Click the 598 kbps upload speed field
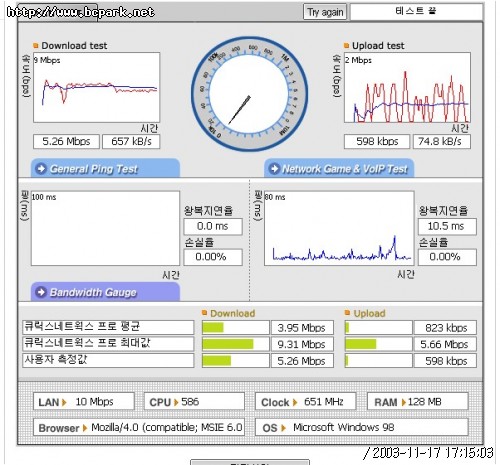The image size is (500, 465). point(377,141)
